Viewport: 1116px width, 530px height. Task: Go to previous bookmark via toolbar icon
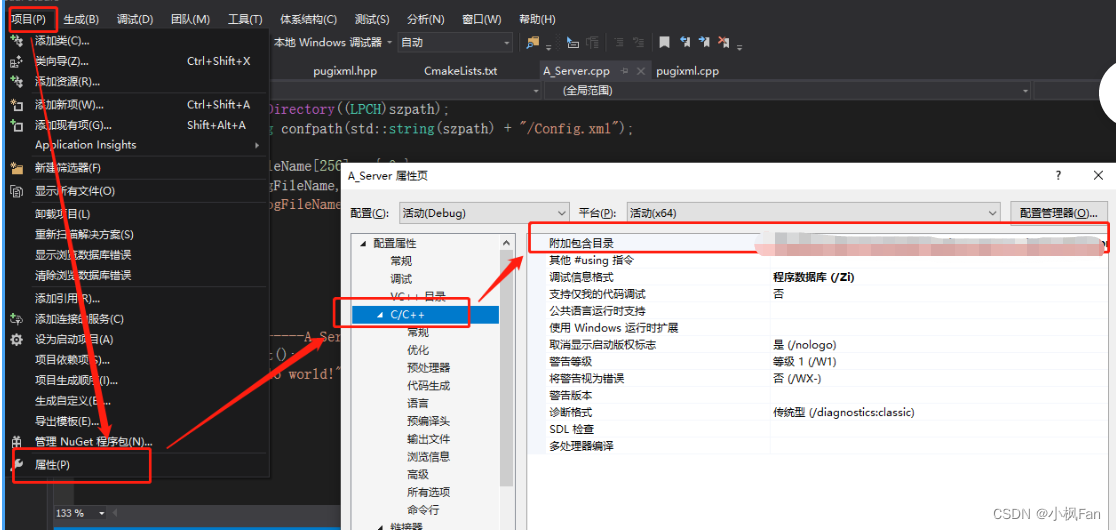coord(685,43)
